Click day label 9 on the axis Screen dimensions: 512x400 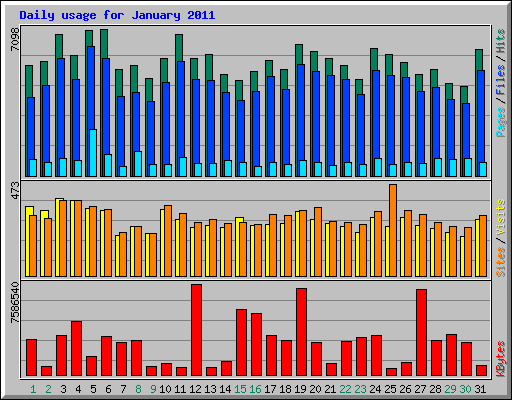153,389
